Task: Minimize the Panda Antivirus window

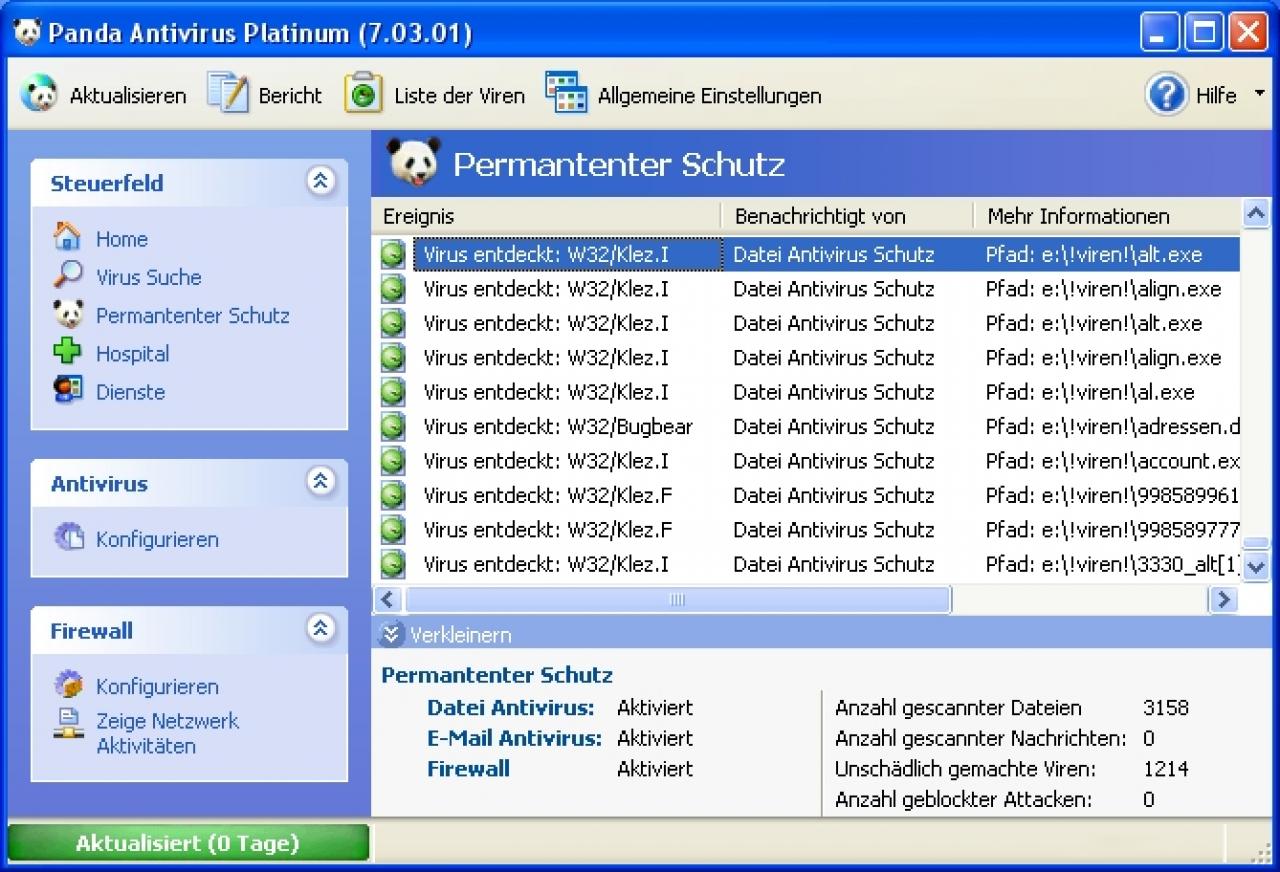Action: tap(1160, 33)
